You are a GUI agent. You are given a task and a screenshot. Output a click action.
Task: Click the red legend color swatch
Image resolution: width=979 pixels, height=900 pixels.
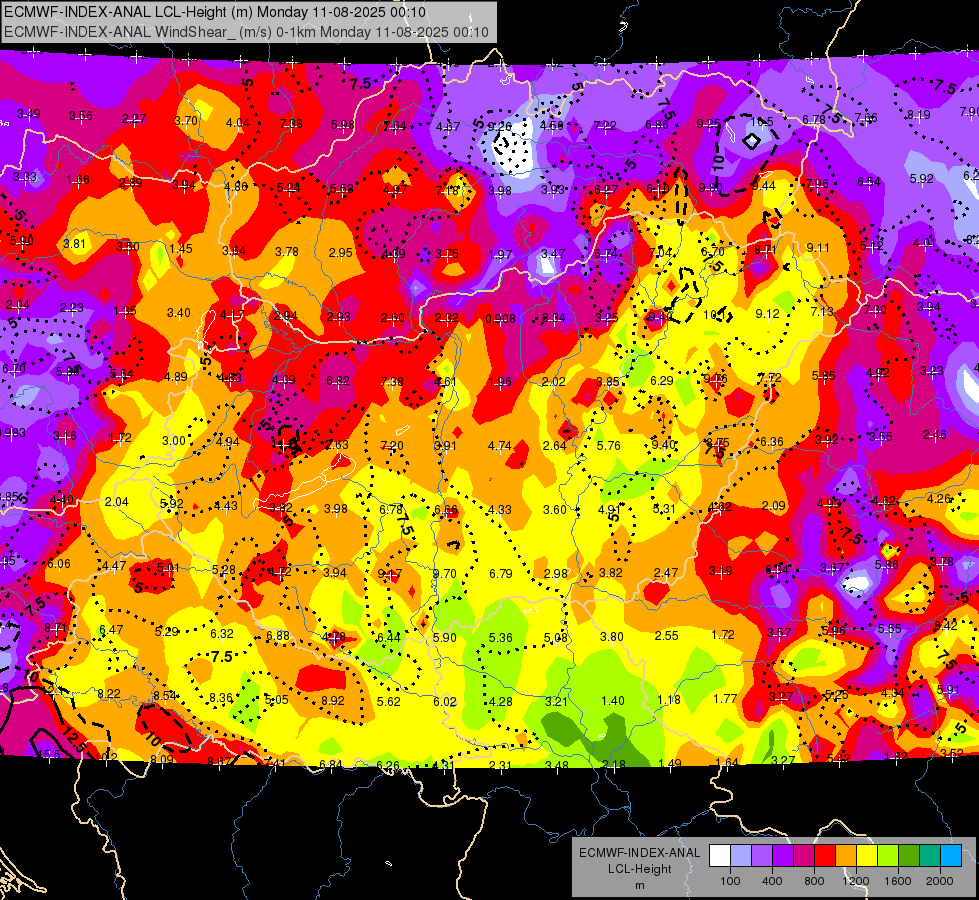pyautogui.click(x=825, y=856)
